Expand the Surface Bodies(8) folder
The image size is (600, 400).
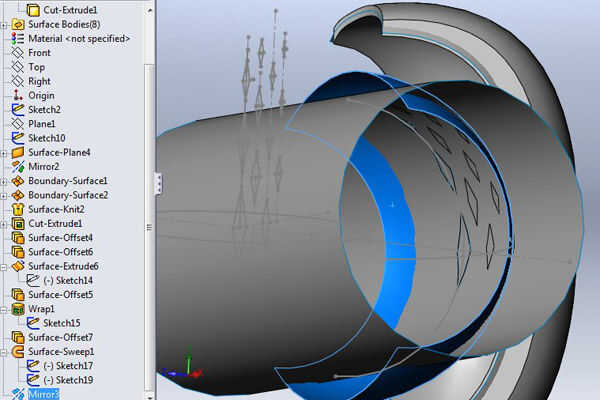(x=4, y=25)
